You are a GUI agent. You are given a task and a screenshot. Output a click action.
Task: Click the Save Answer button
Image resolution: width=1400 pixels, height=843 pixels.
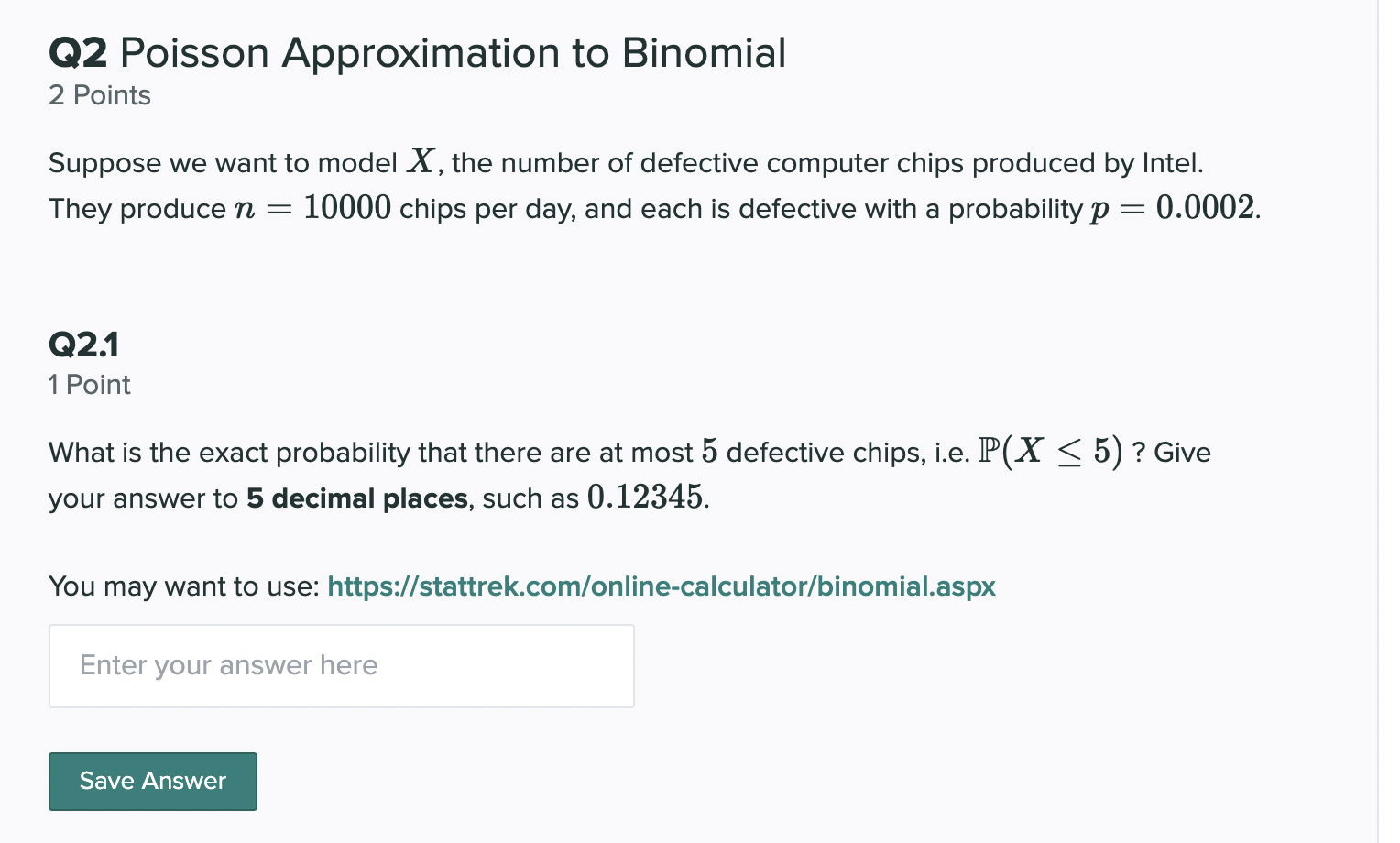[152, 781]
